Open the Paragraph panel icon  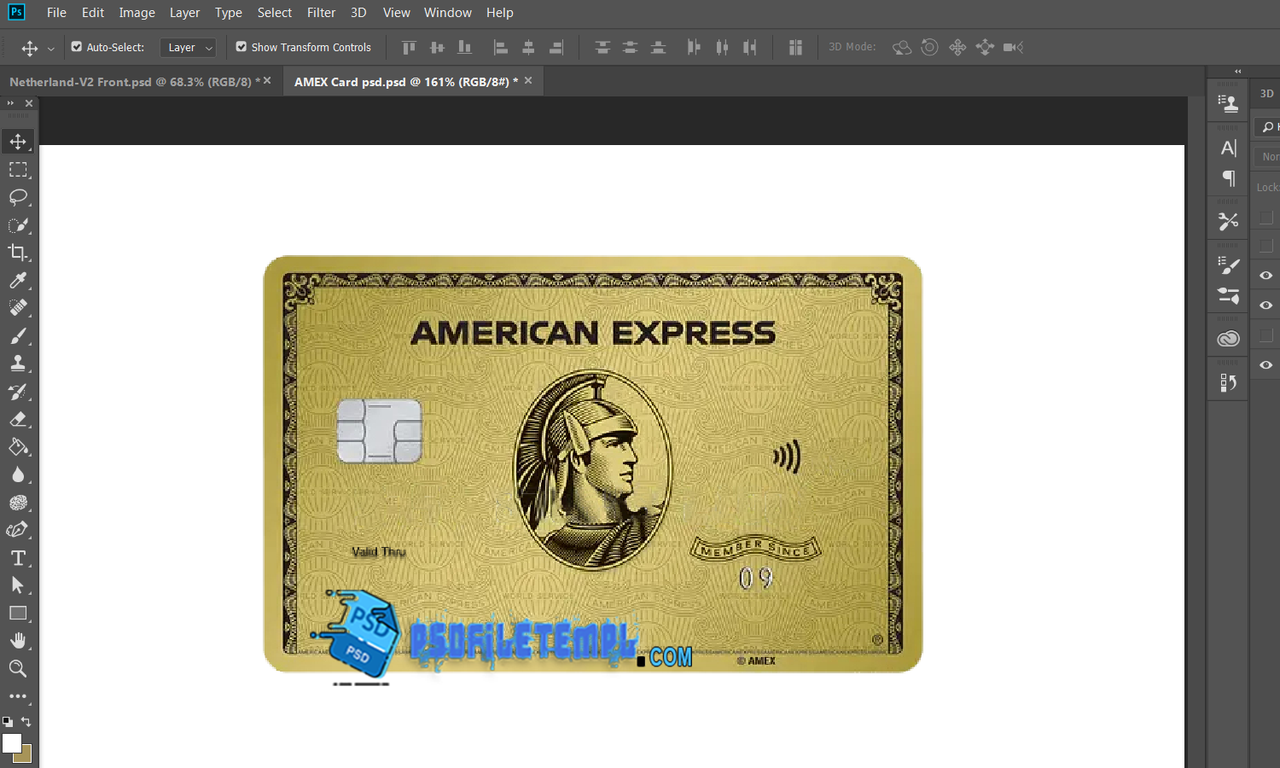(1228, 178)
